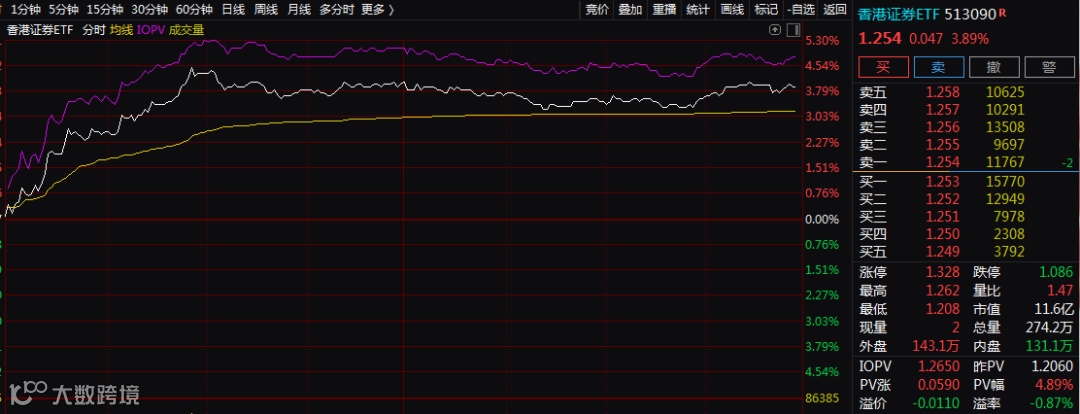Image resolution: width=1080 pixels, height=414 pixels.
Task: Open the 画线 drawing tool
Action: pos(731,10)
